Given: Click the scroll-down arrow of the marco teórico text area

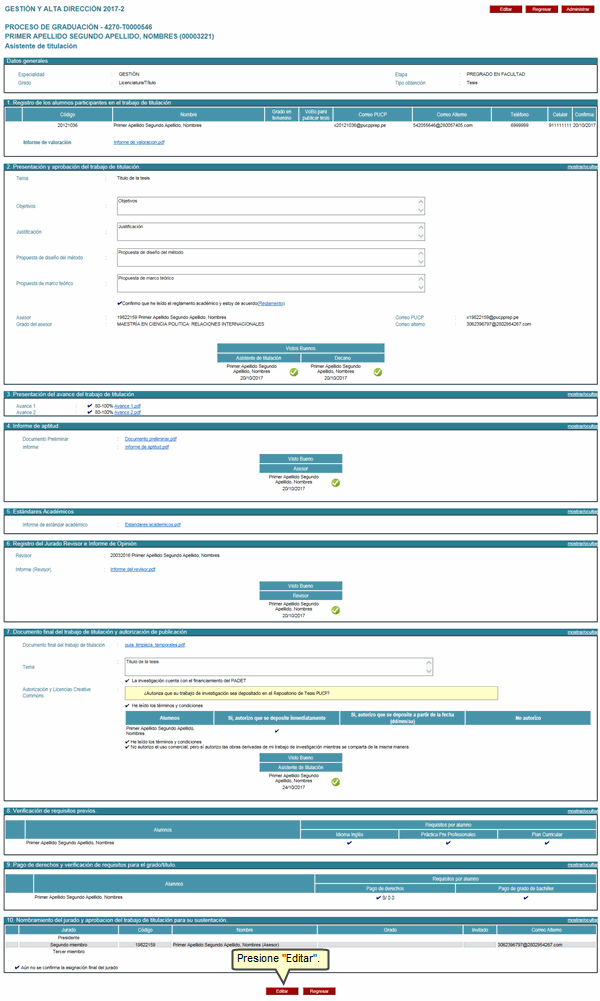Looking at the screenshot, I should 421,288.
